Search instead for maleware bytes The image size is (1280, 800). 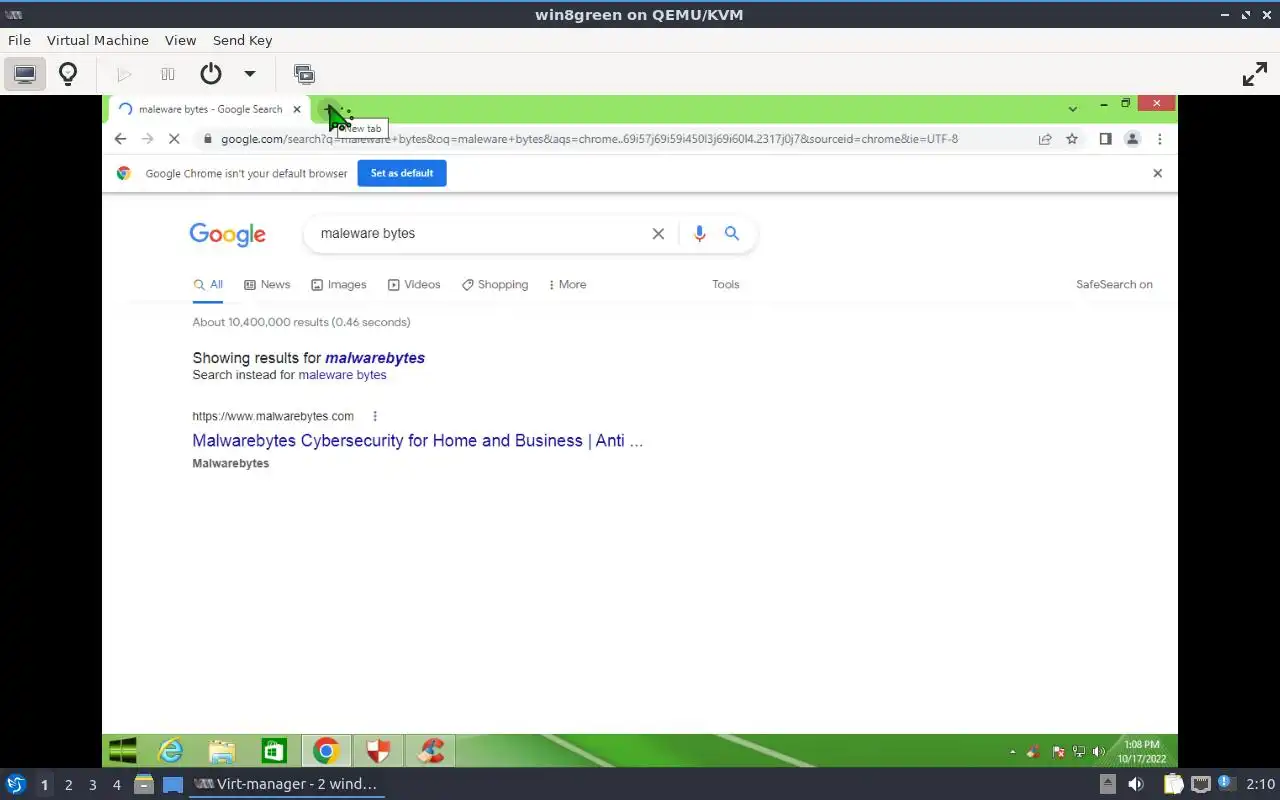(342, 375)
